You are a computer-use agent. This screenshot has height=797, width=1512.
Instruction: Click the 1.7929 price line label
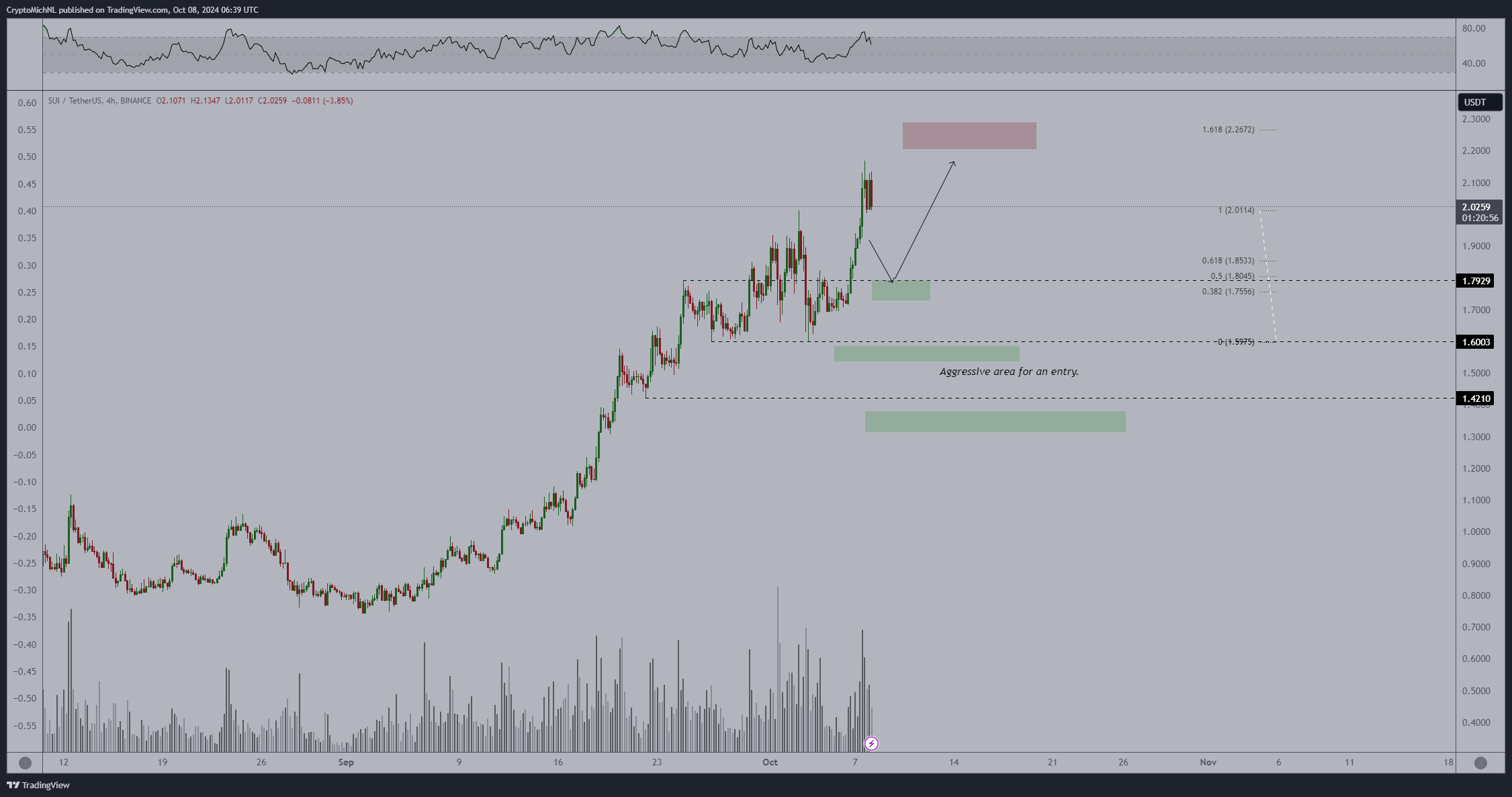tap(1476, 281)
